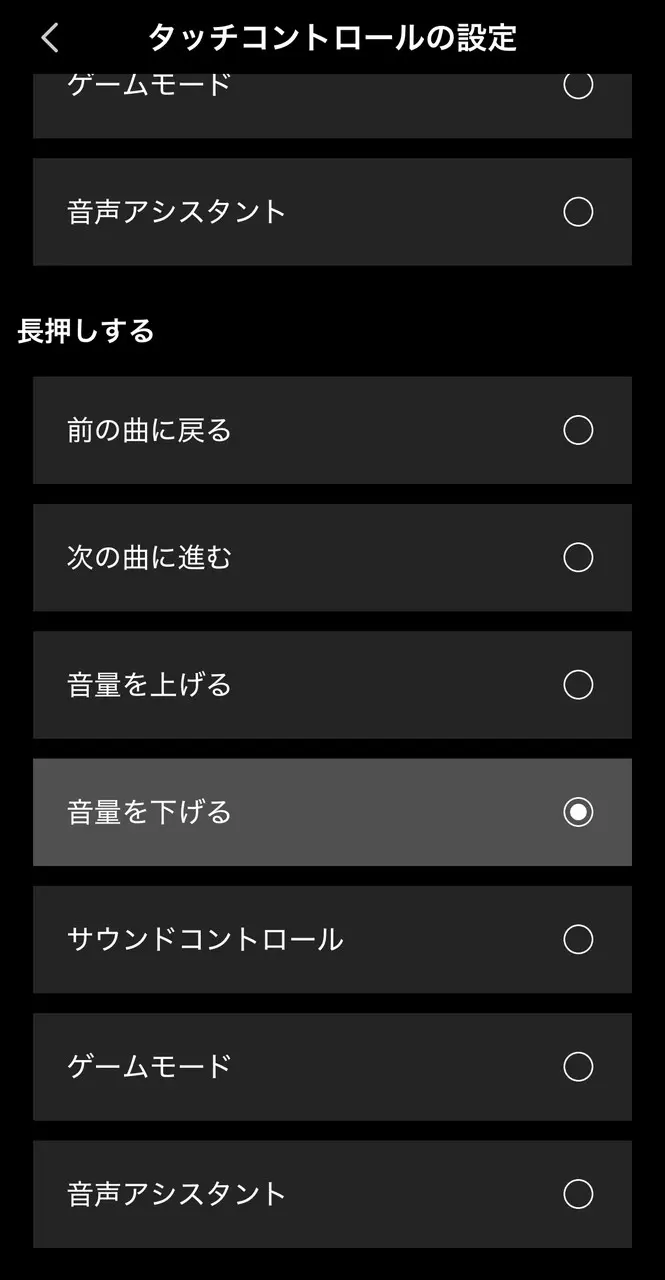Select radio button for 前の曲に戻る under 長押しする
Viewport: 665px width, 1280px height.
[x=578, y=430]
